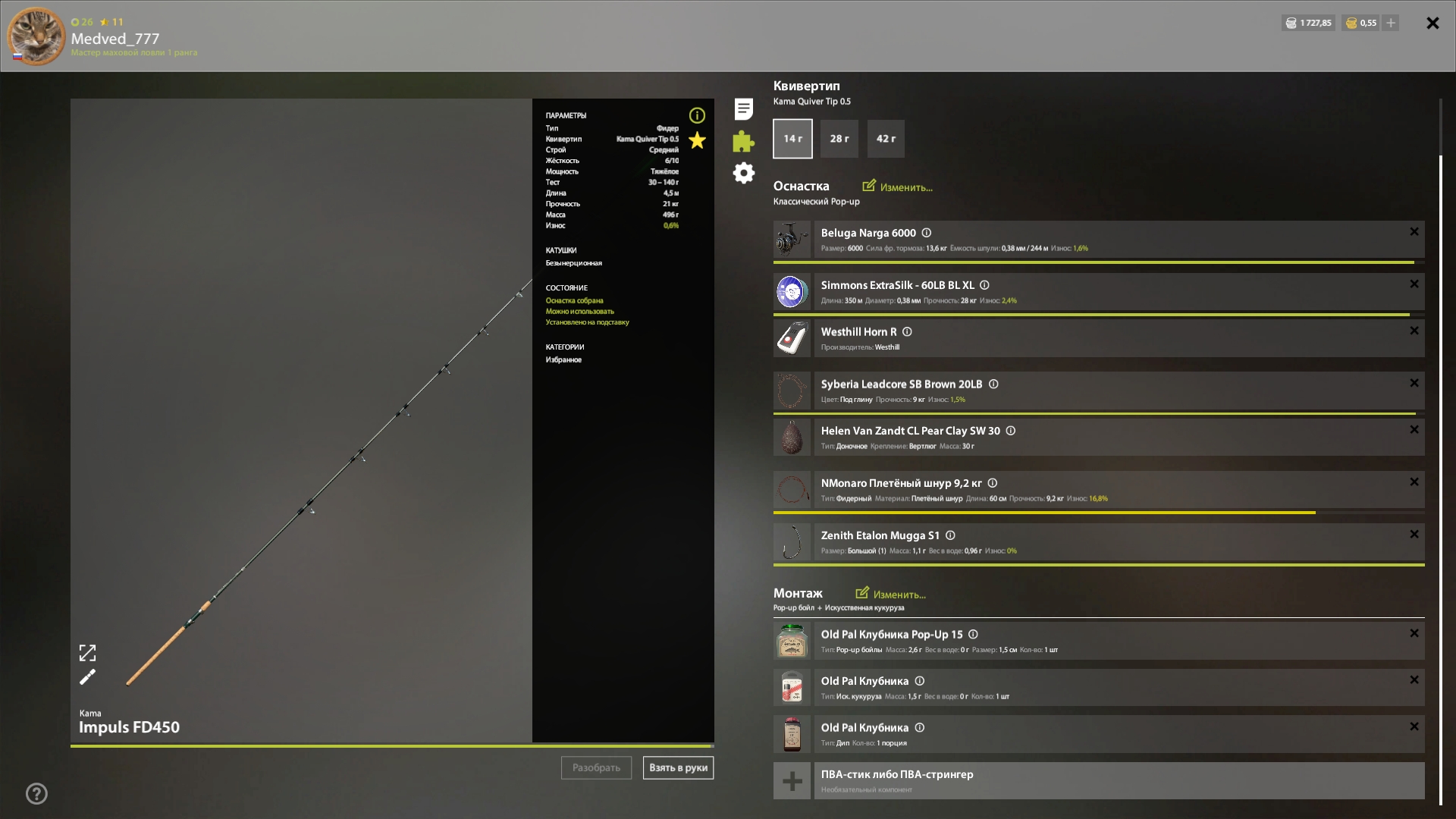Image resolution: width=1456 pixels, height=819 pixels.
Task: Open the help question mark icon
Action: 36,794
